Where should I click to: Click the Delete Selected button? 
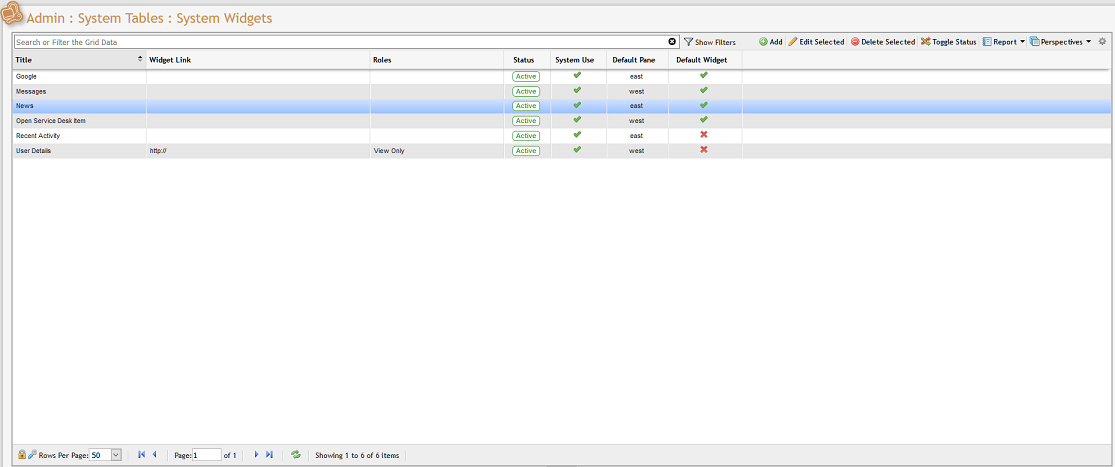(x=882, y=42)
